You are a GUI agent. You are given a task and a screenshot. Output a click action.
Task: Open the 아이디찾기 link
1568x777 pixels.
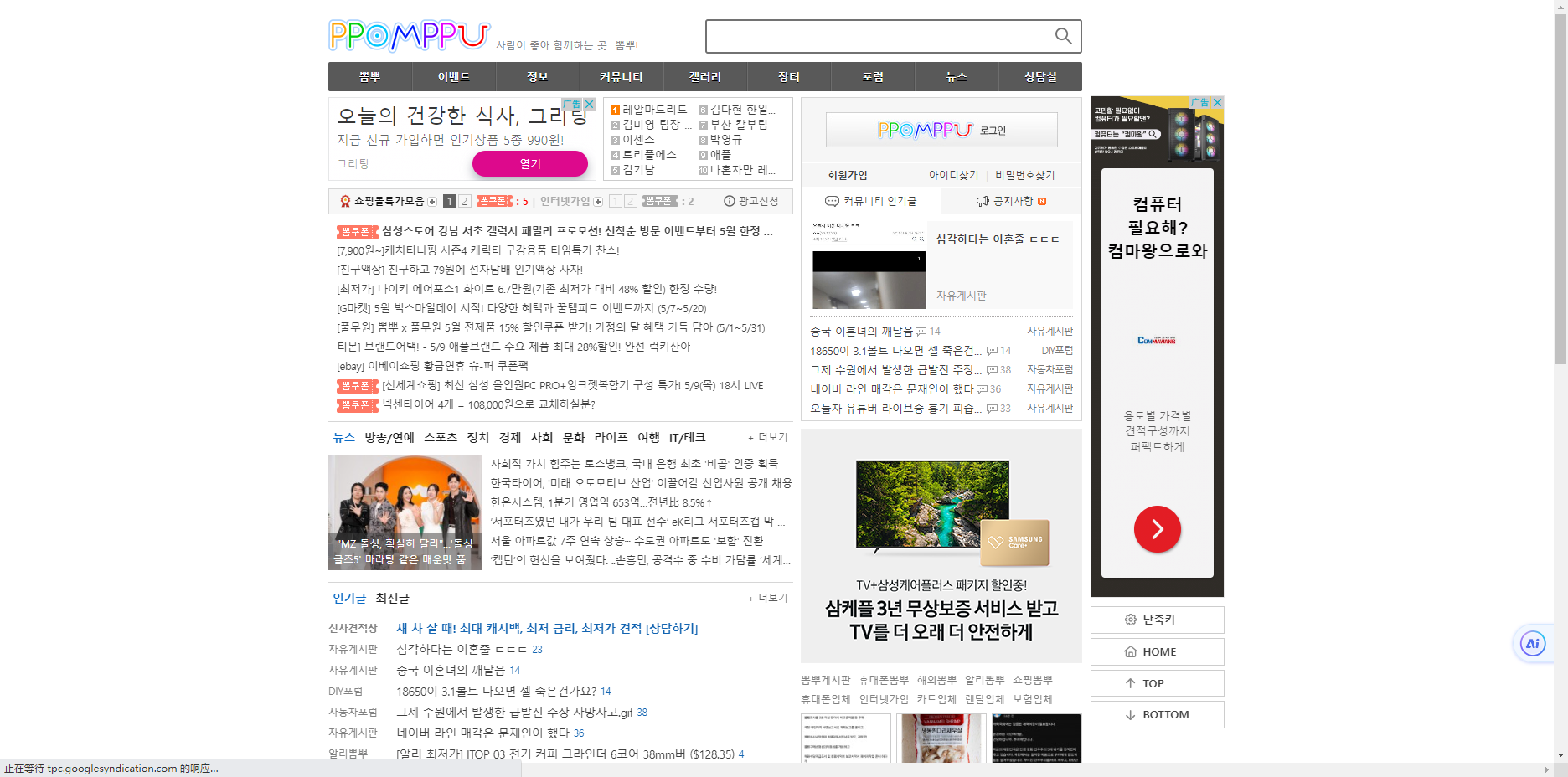[953, 175]
